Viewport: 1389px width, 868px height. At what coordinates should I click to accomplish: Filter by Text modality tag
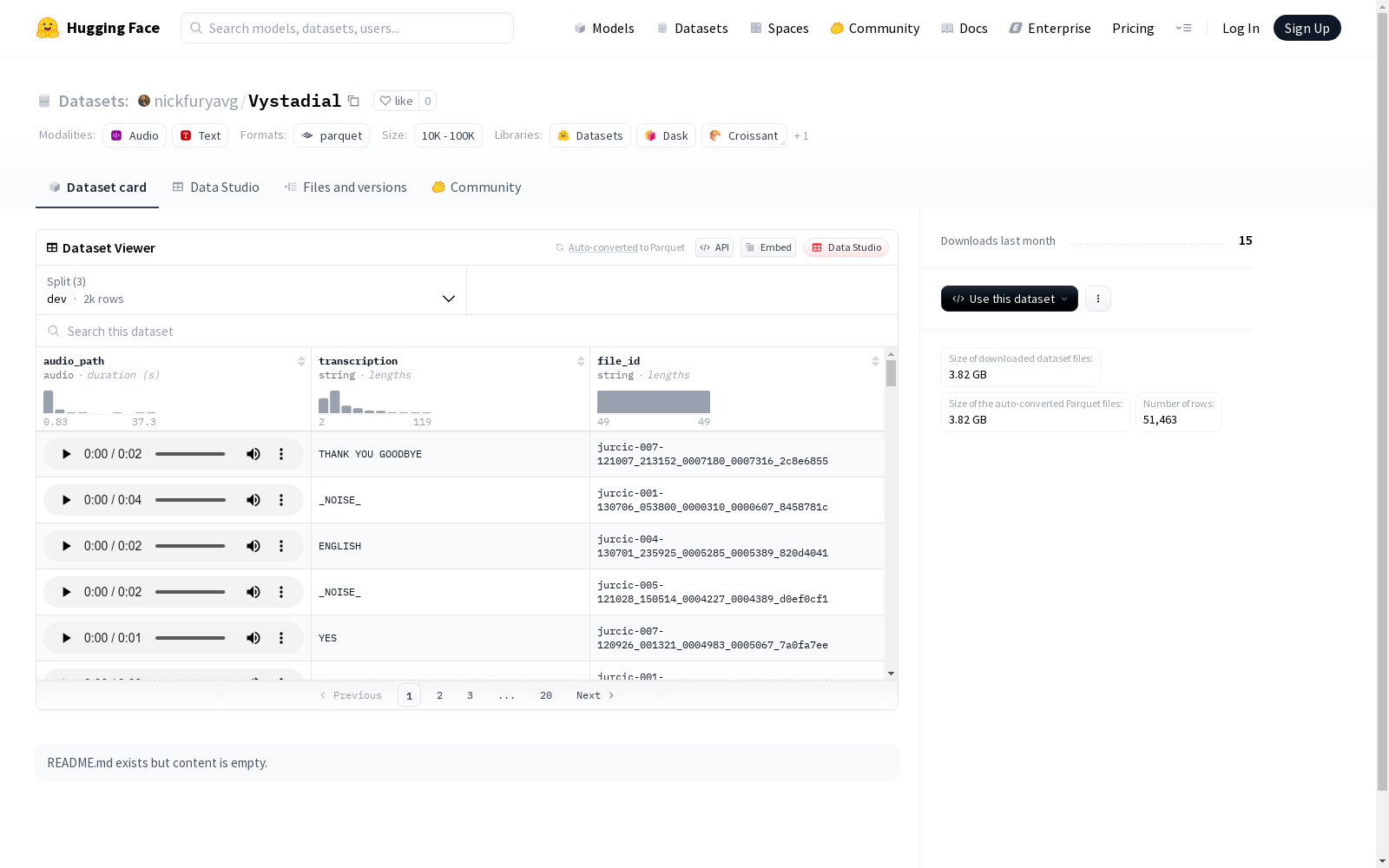(x=201, y=135)
